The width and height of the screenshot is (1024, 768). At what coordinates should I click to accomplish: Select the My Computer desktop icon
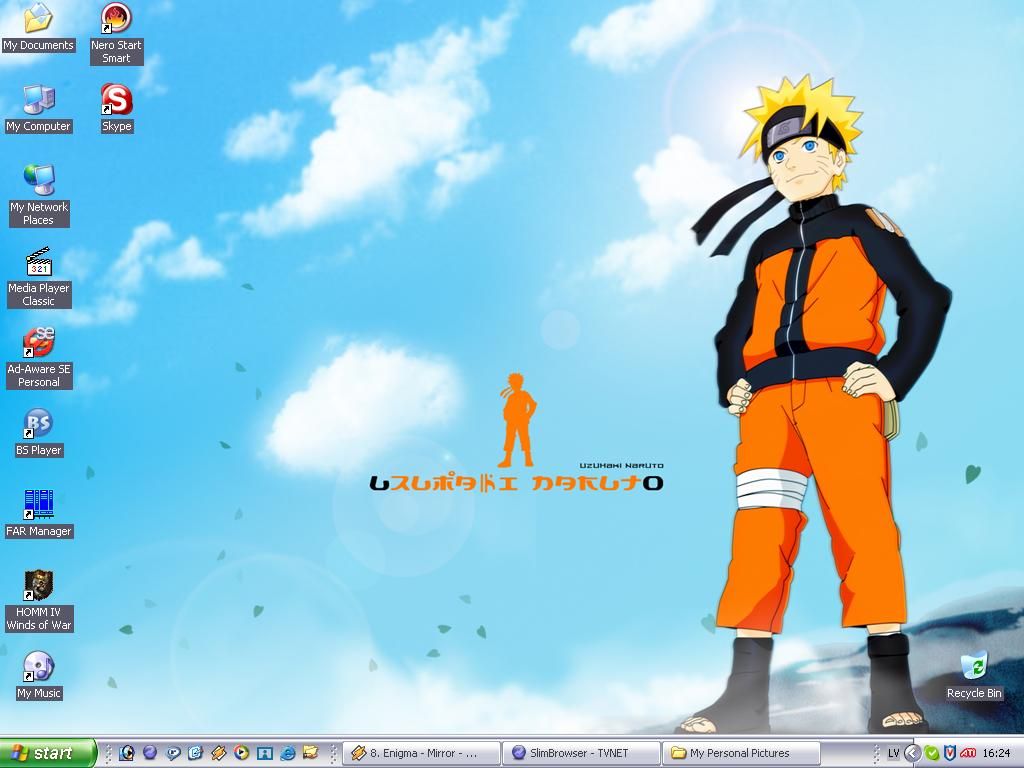pyautogui.click(x=39, y=108)
